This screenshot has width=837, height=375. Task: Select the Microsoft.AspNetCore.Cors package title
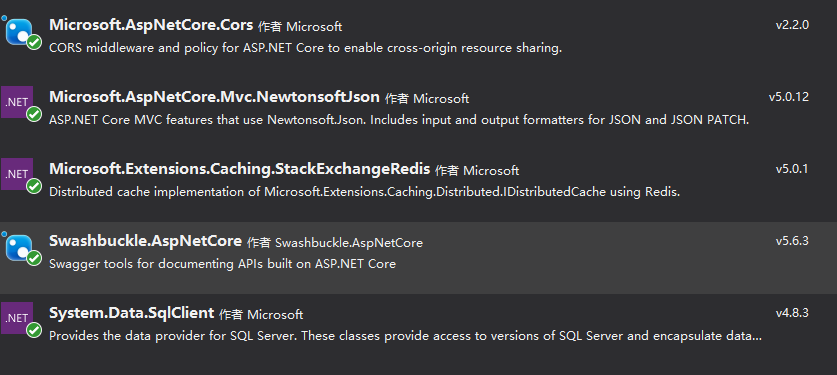coord(151,25)
